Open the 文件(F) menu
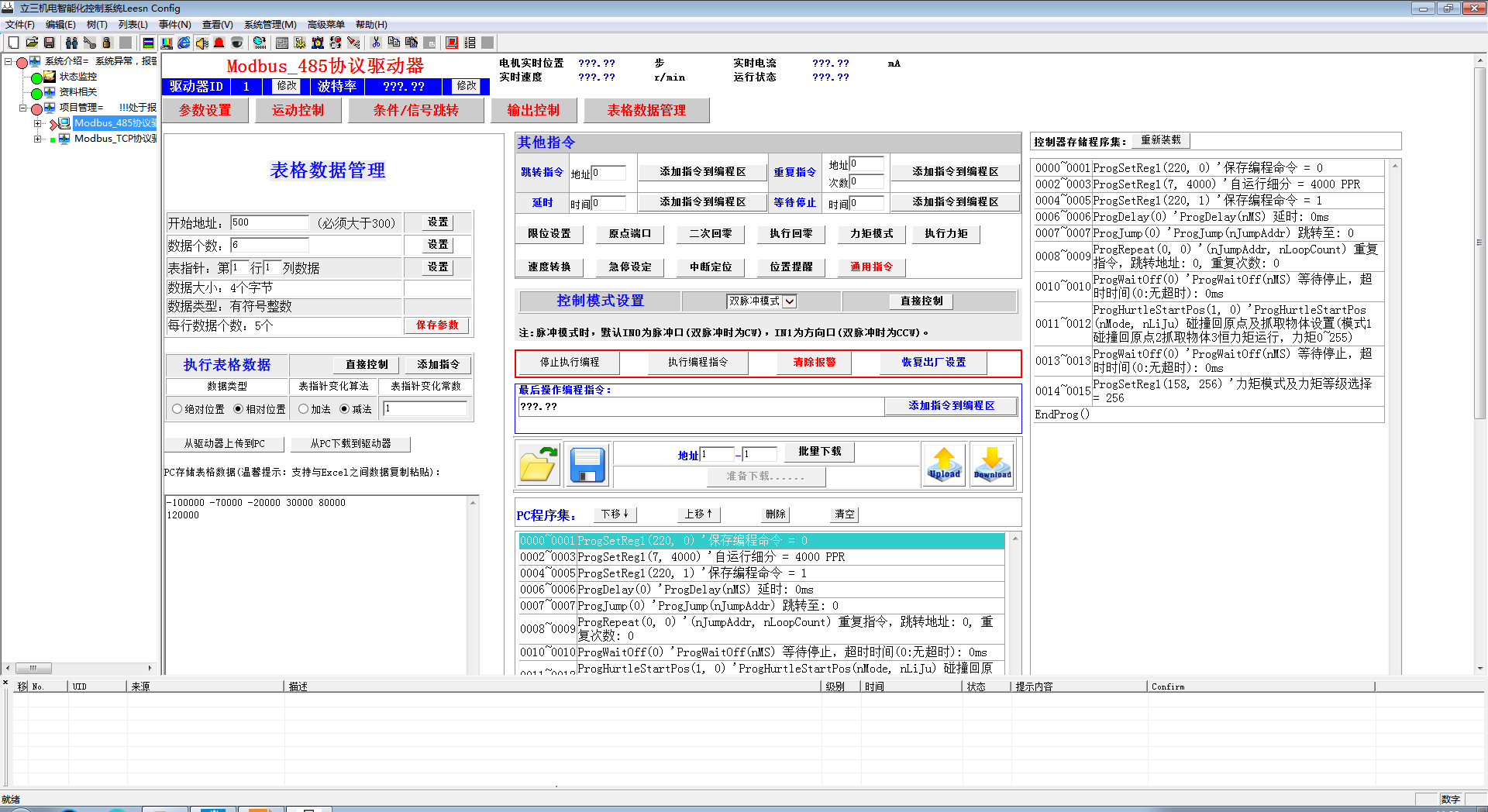The width and height of the screenshot is (1488, 812). pos(20,25)
